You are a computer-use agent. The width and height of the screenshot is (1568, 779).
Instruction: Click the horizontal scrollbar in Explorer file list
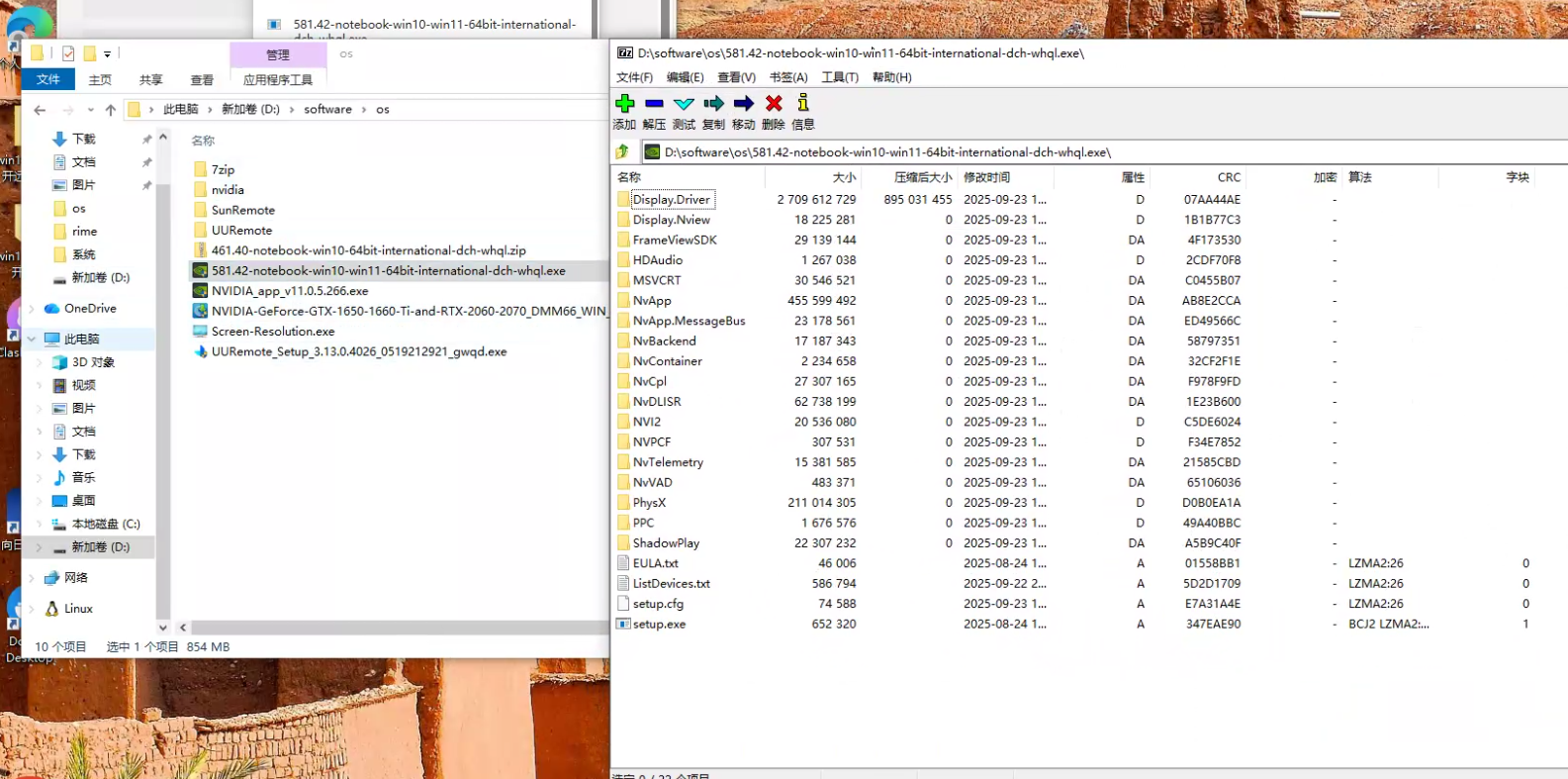point(396,628)
